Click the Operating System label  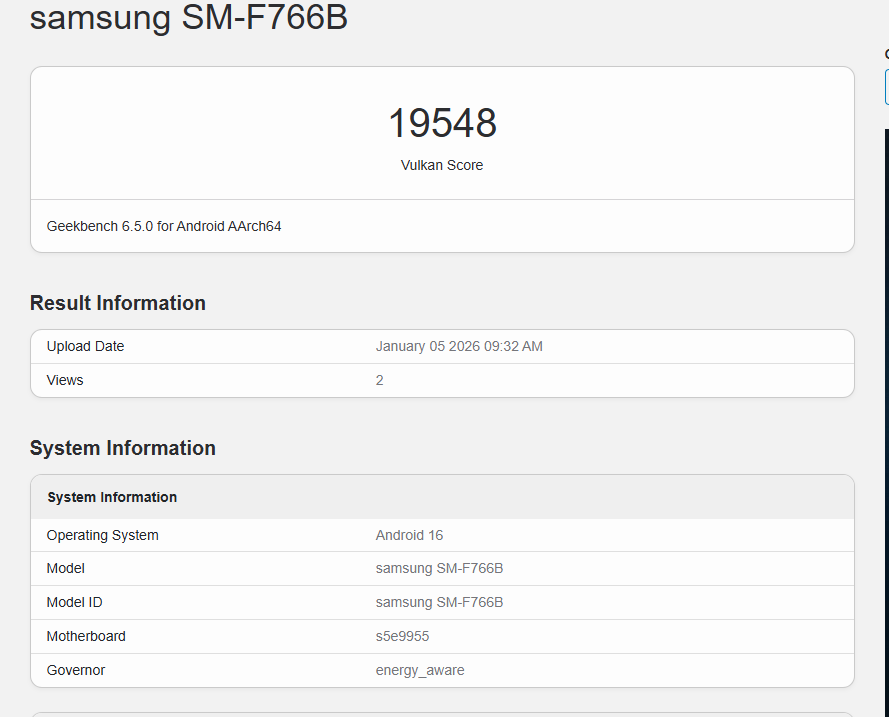pos(103,535)
